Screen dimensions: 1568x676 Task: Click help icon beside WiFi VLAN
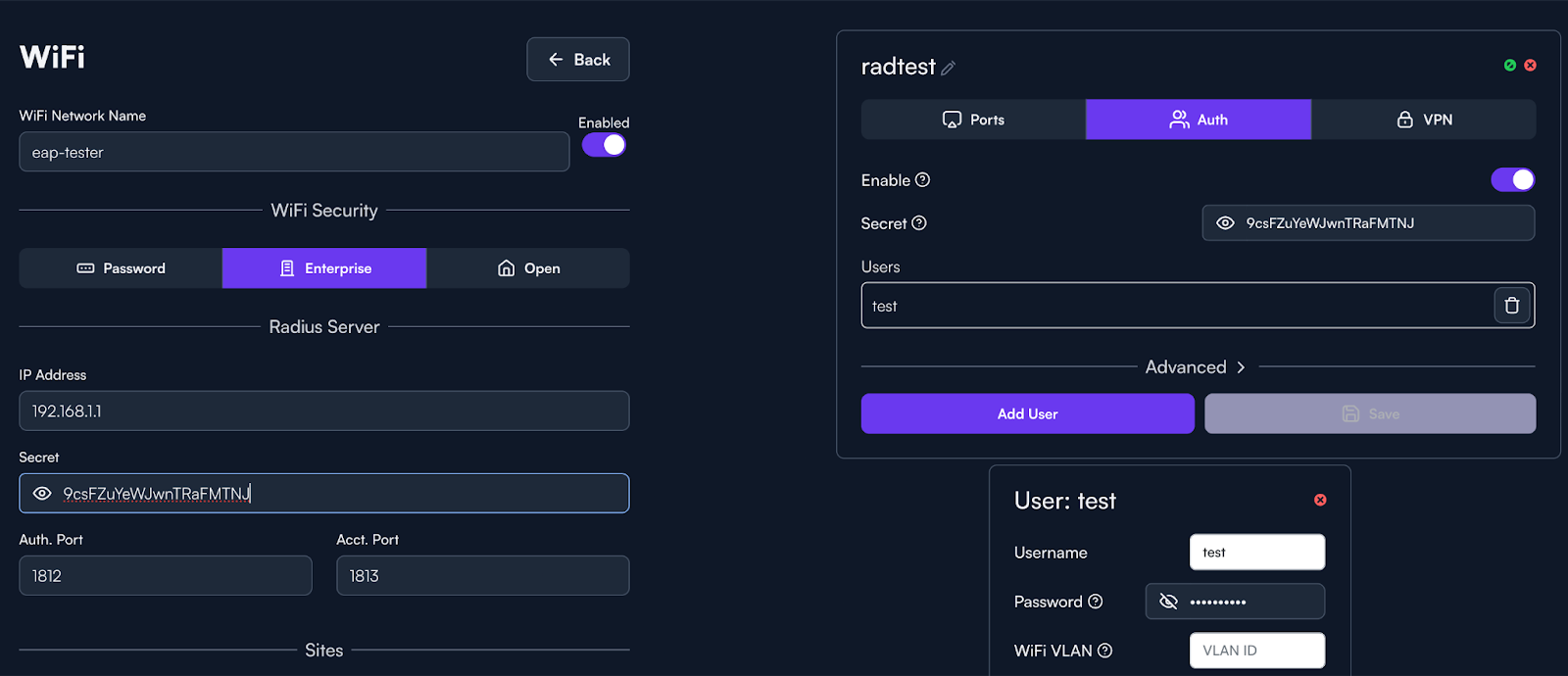pyautogui.click(x=1104, y=651)
